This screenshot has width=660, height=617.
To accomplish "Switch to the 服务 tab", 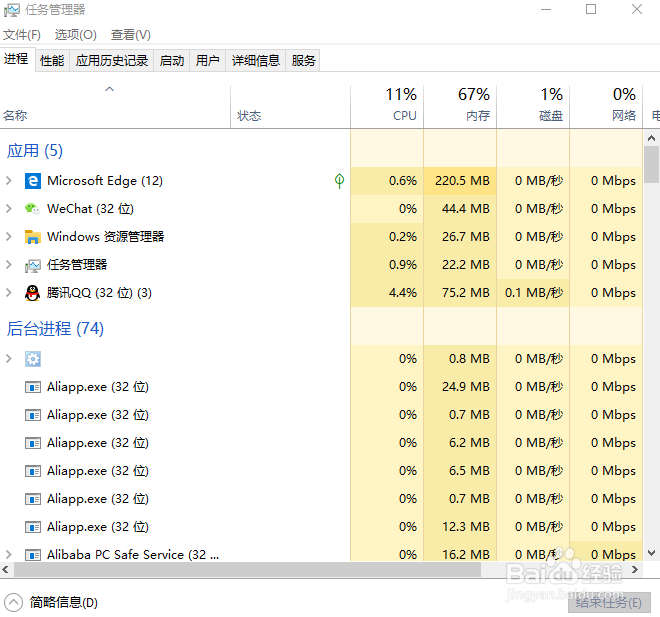I will [303, 61].
